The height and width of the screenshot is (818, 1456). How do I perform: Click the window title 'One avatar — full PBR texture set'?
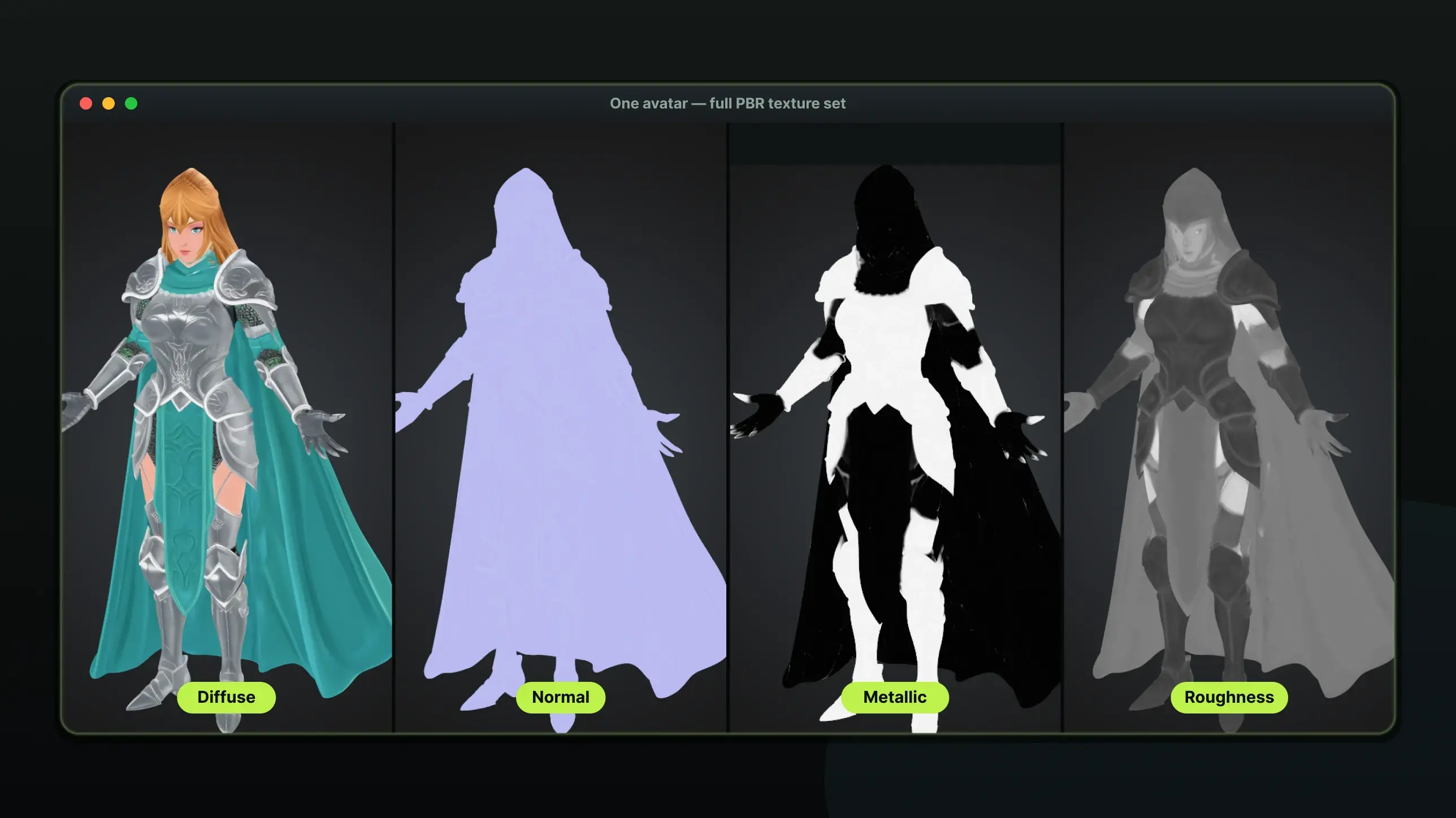[x=727, y=103]
